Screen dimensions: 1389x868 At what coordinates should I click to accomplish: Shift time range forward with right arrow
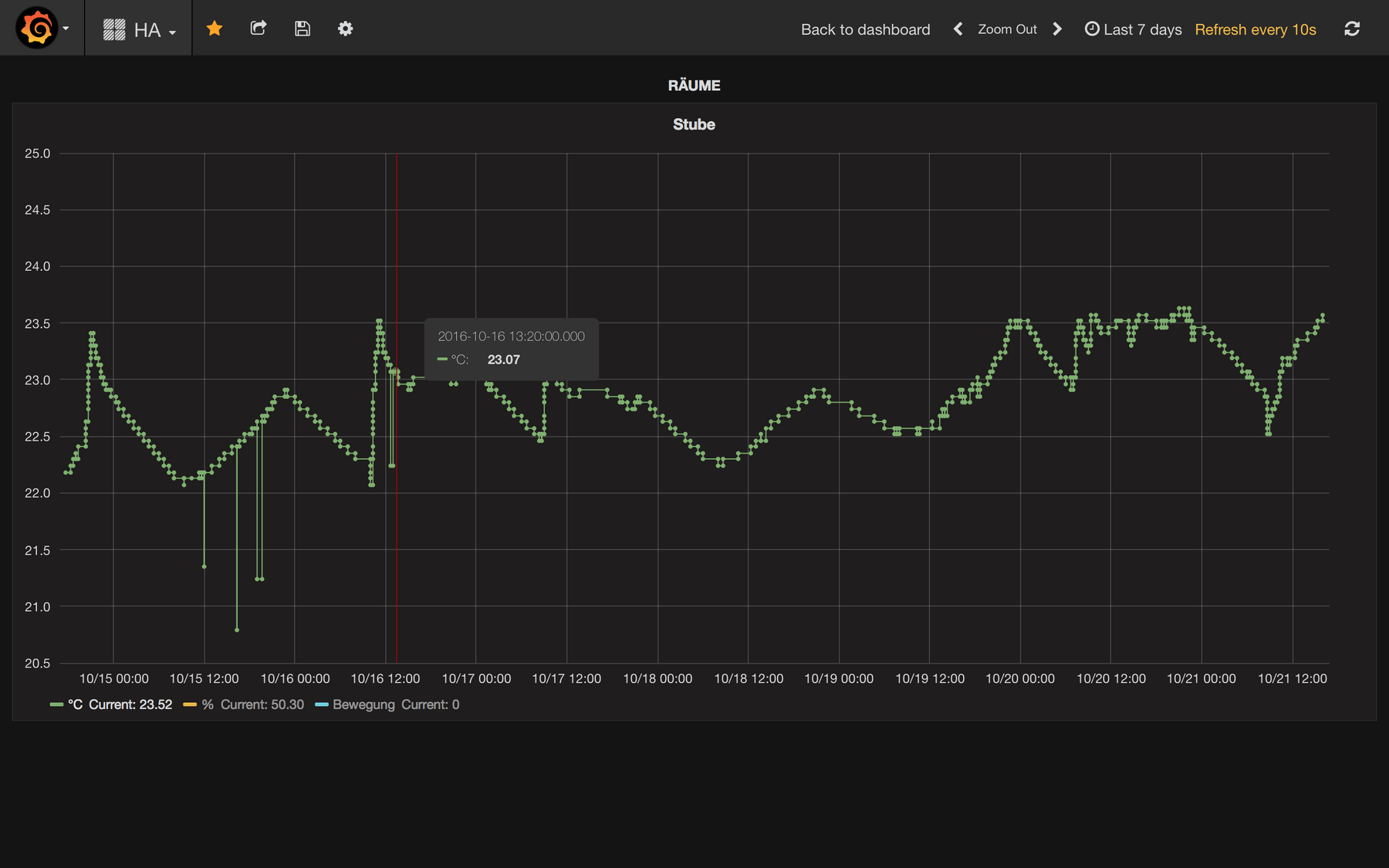click(1057, 29)
